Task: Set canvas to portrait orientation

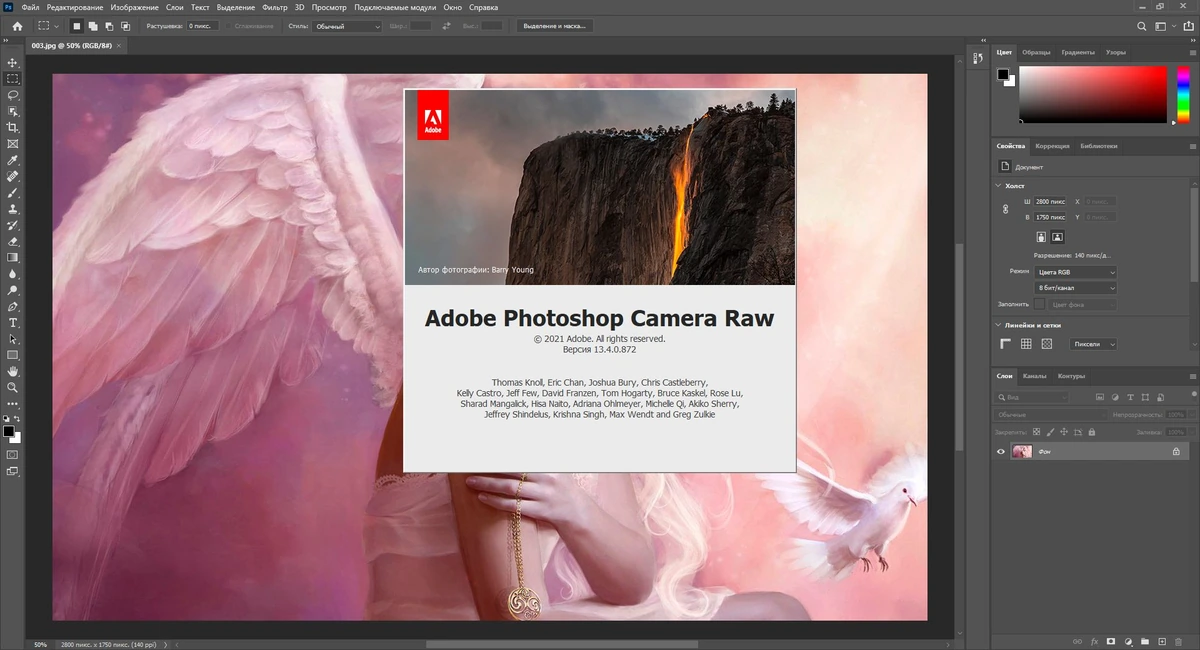Action: [1041, 237]
